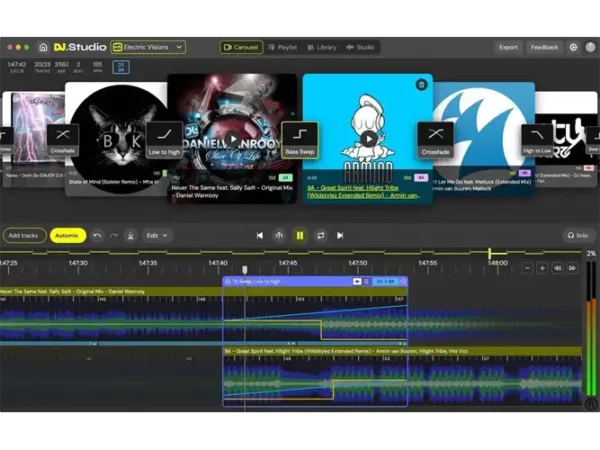
Task: Click the Great Spirit feat. Hilight Tribe link
Action: 363,191
